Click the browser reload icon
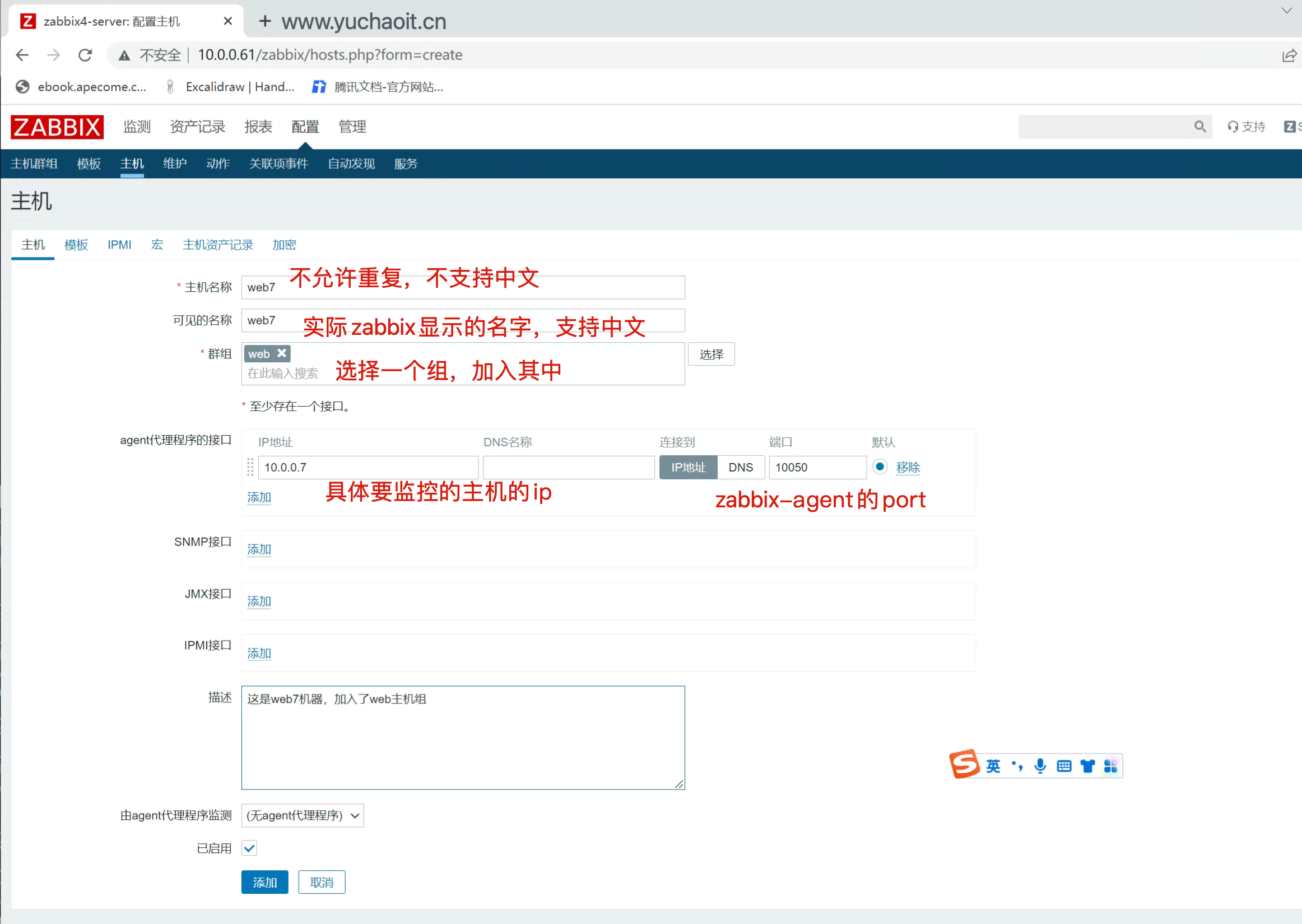 tap(85, 55)
